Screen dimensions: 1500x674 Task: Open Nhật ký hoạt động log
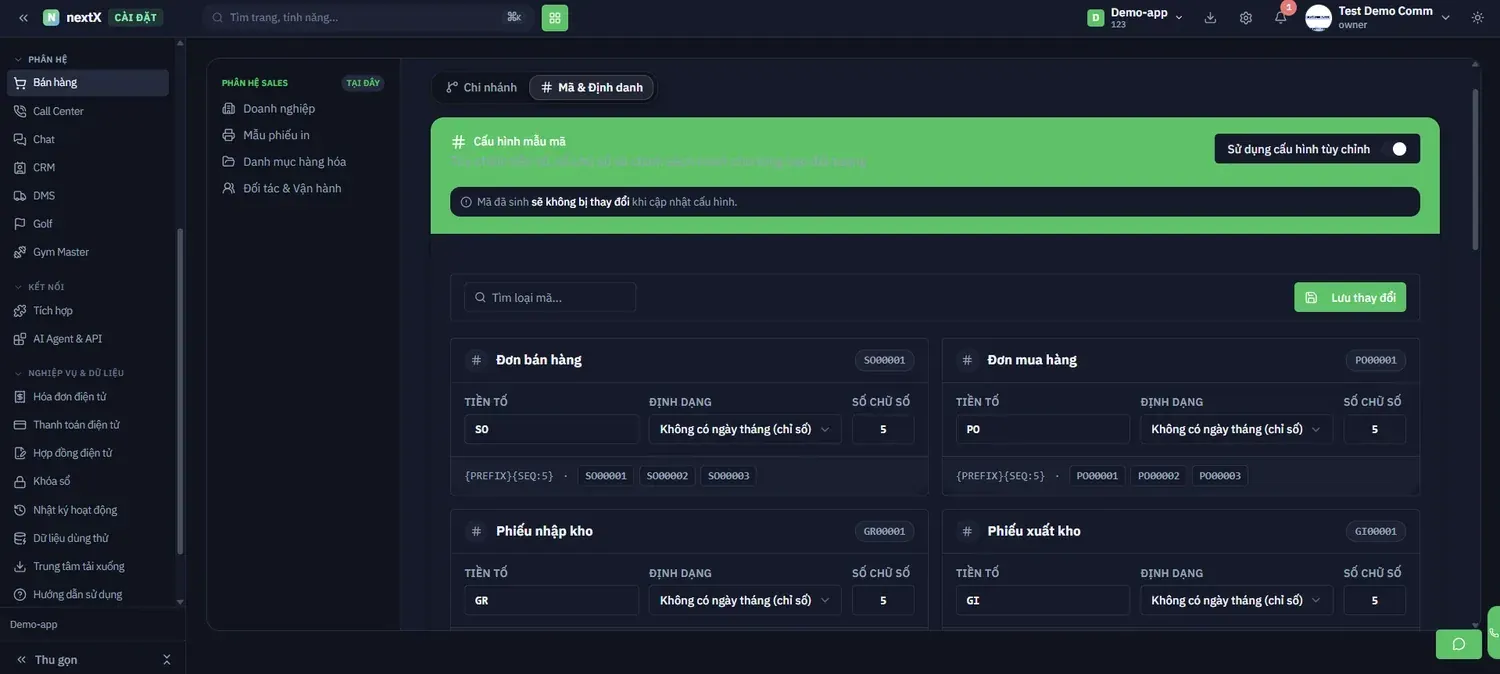point(87,510)
